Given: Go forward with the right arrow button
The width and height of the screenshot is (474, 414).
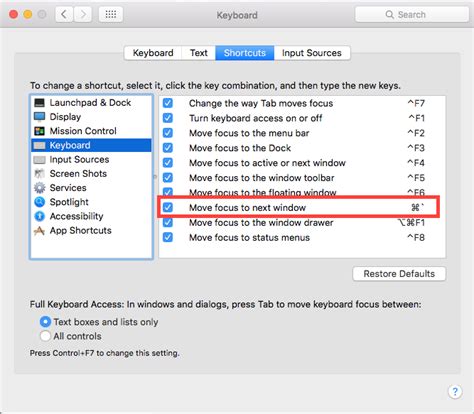Looking at the screenshot, I should [x=83, y=15].
